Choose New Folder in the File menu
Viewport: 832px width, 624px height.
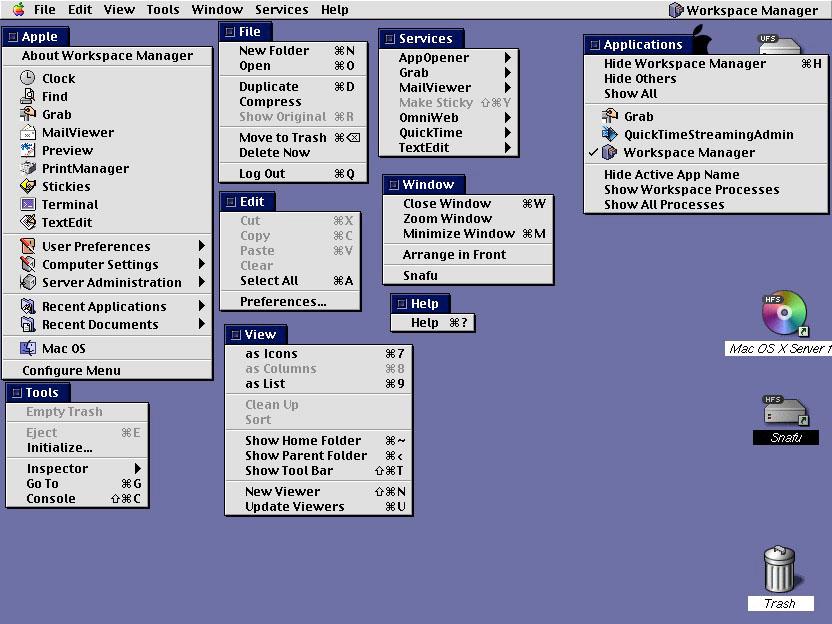click(293, 50)
